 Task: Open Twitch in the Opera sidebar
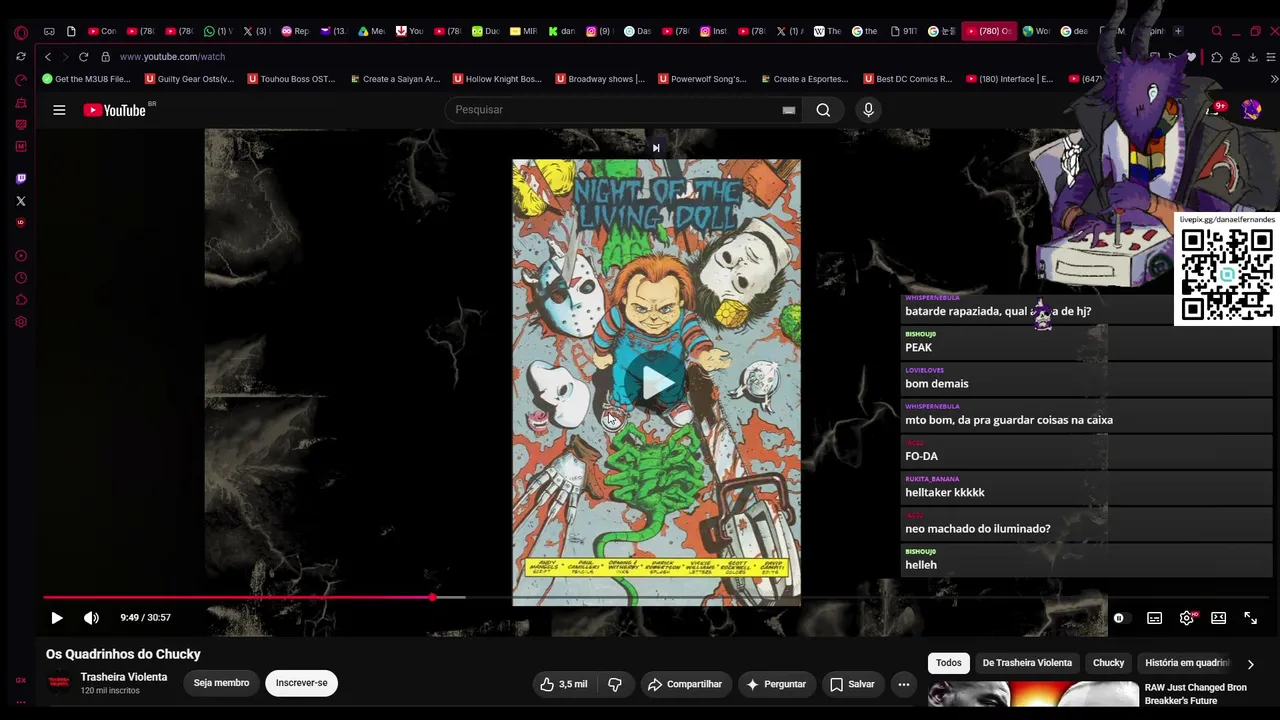point(21,179)
